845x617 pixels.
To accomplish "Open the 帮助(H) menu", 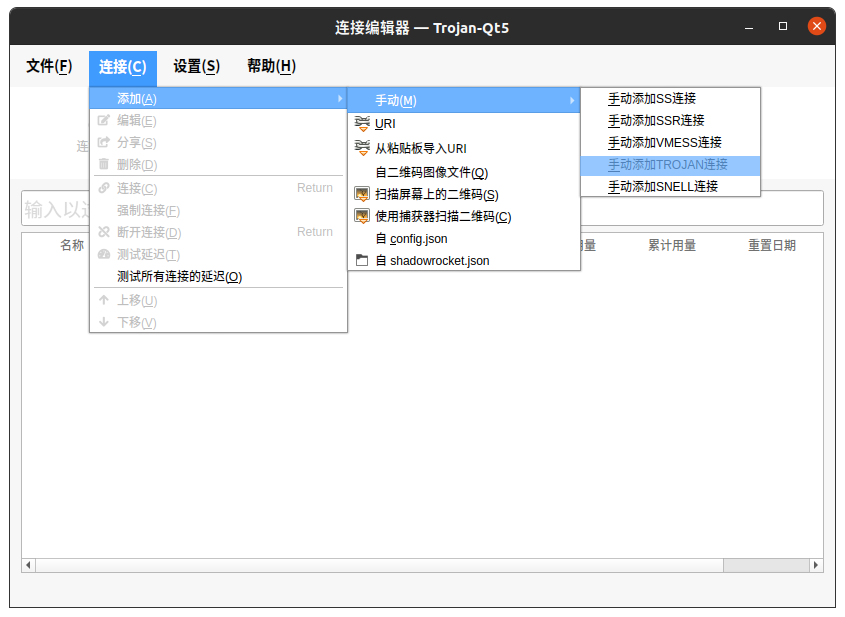I will coord(271,66).
